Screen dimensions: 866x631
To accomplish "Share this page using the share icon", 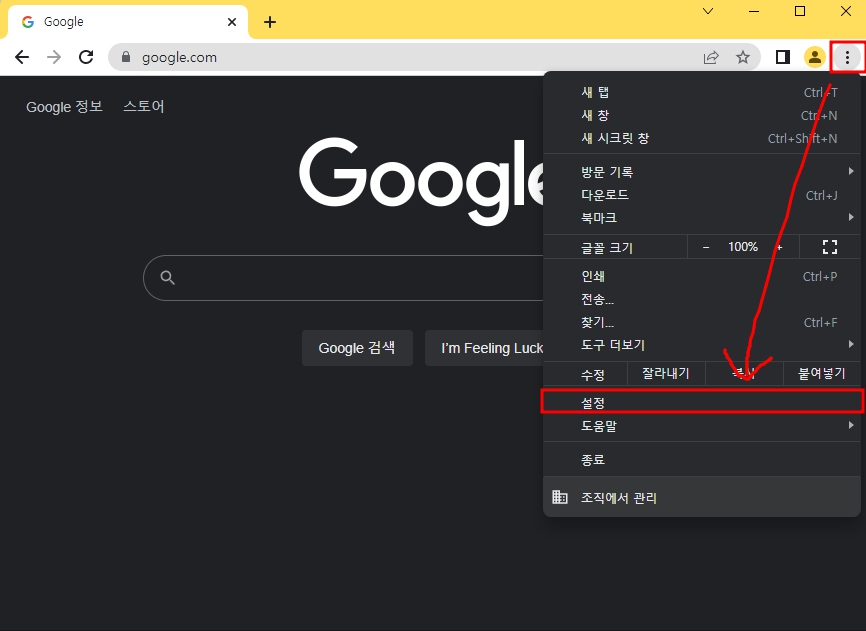I will point(710,57).
